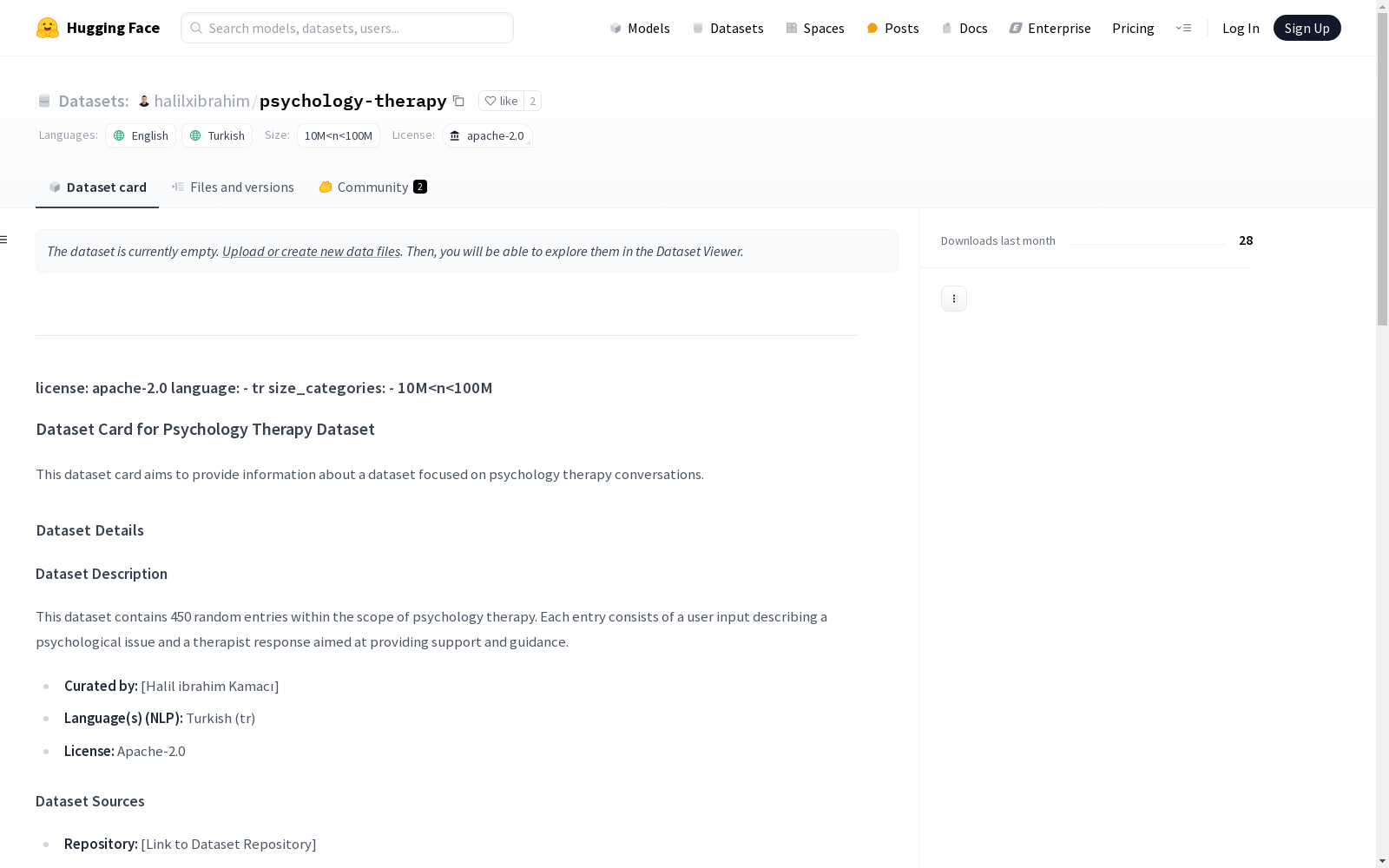Open Models in the top navigation
The height and width of the screenshot is (868, 1389).
pyautogui.click(x=640, y=28)
